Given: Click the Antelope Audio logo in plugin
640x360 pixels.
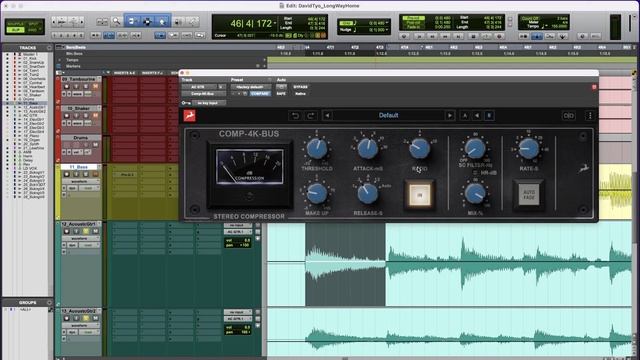Looking at the screenshot, I should click(x=189, y=116).
